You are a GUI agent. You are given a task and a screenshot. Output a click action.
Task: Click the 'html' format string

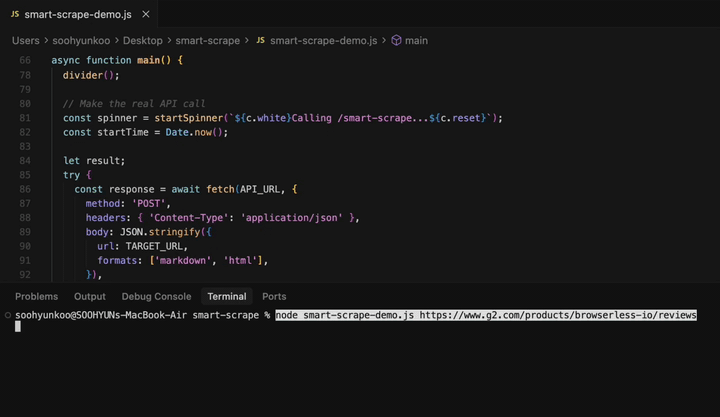click(x=240, y=260)
